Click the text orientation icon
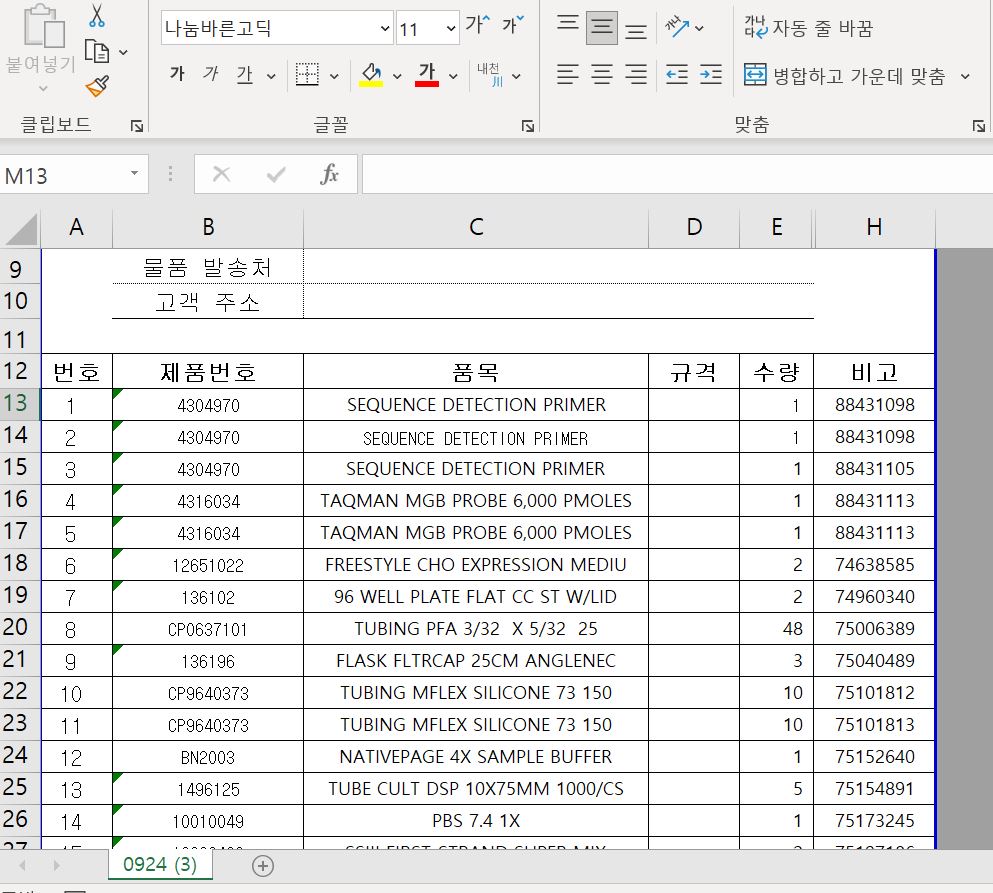Screen dimensions: 993x893 pos(676,27)
